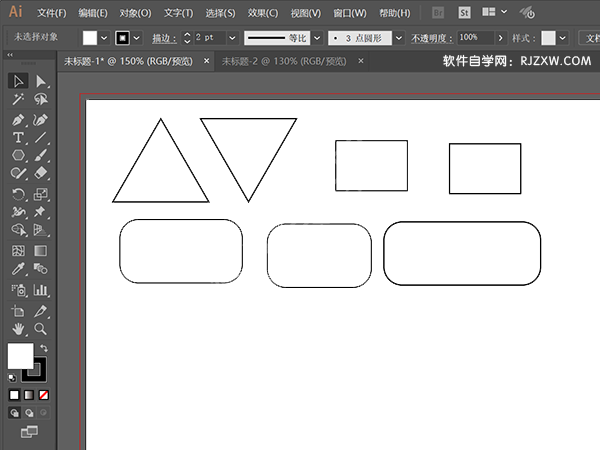Viewport: 600px width, 450px height.
Task: Open the 对象(O) menu
Action: 135,13
